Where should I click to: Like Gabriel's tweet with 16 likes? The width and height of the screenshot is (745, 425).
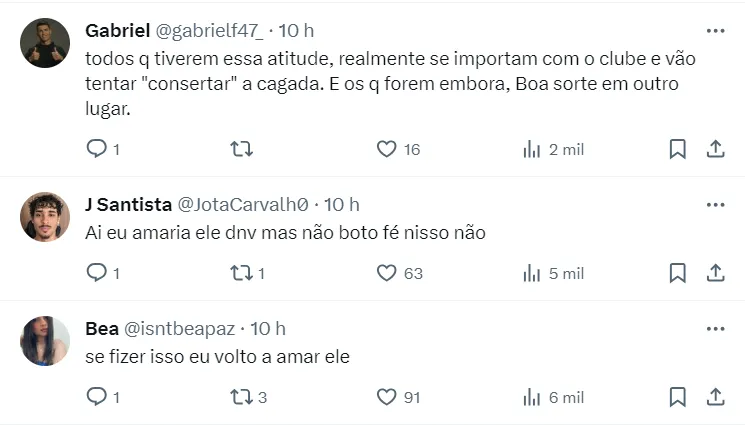[387, 149]
